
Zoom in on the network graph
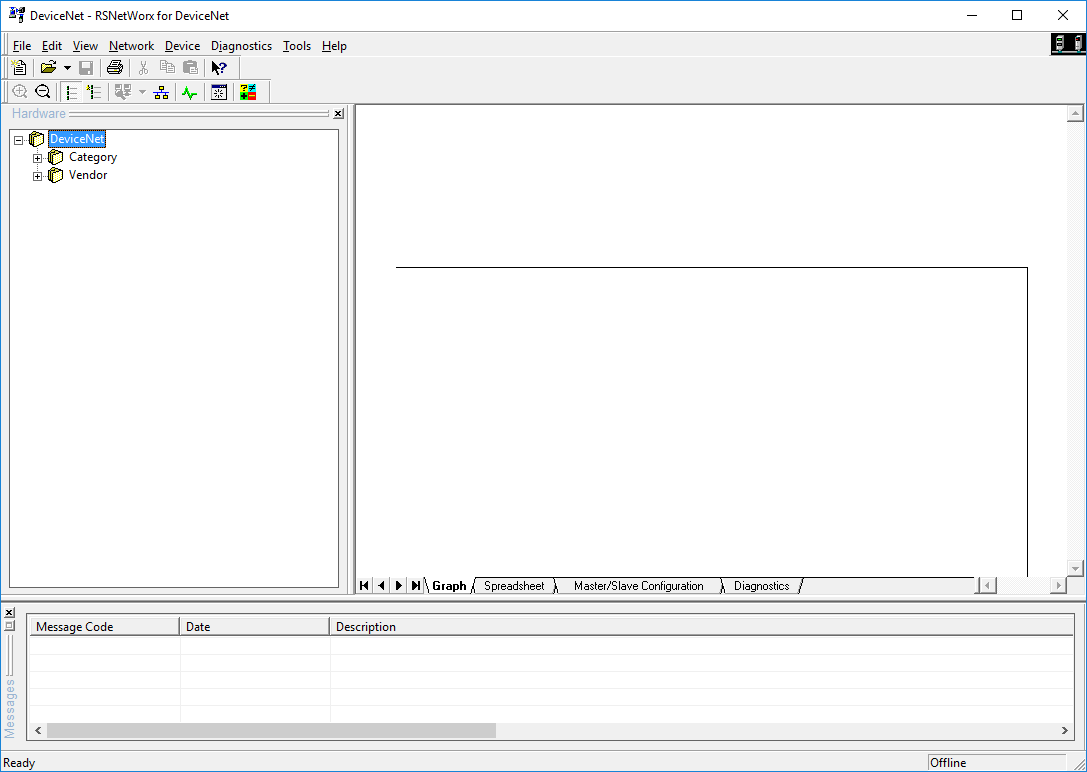(x=19, y=91)
